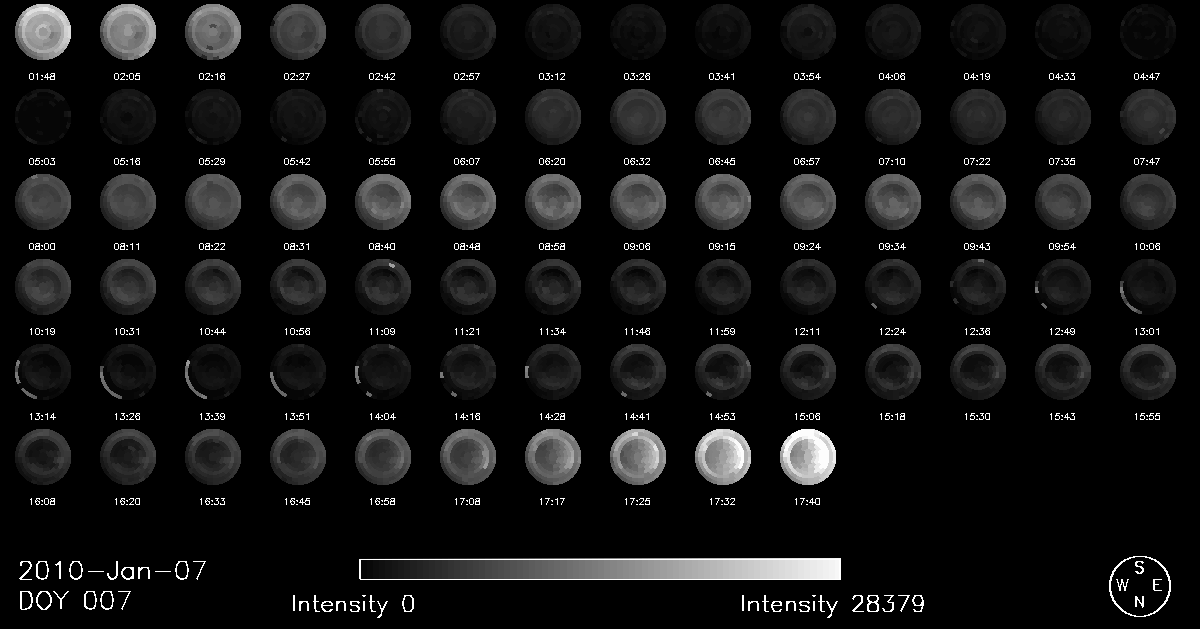Viewport: 1200px width, 629px height.
Task: Click the '07:35' timestamp label
Action: 1062,161
